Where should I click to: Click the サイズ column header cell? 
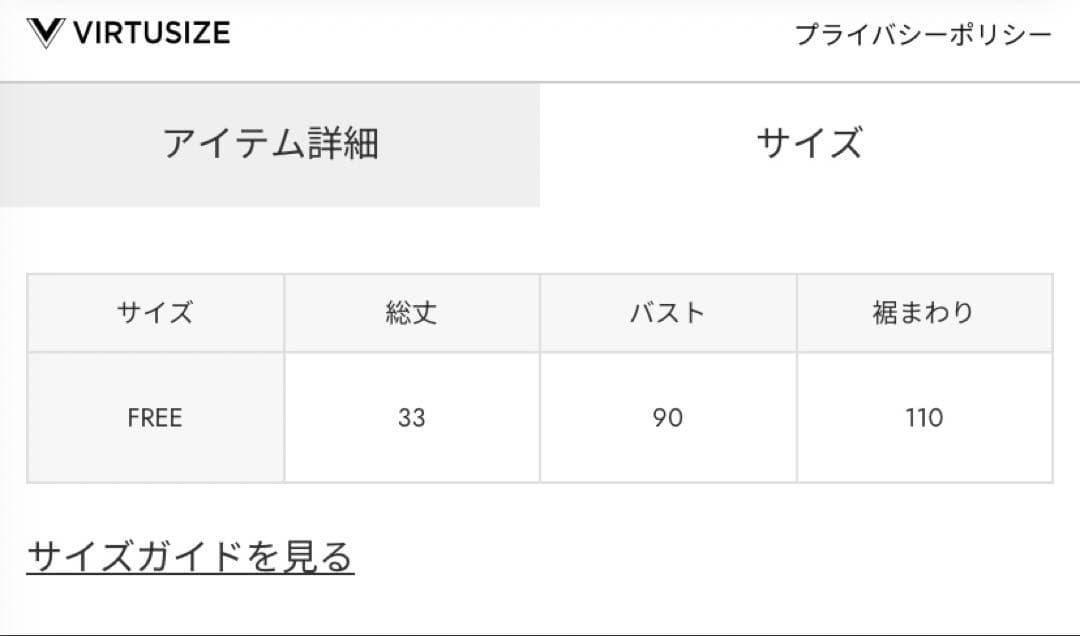tap(155, 313)
